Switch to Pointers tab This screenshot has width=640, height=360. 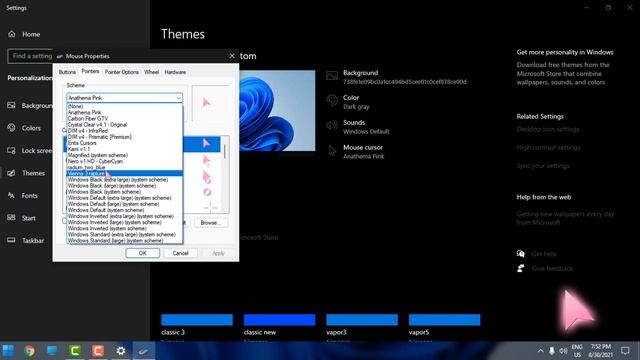[90, 71]
